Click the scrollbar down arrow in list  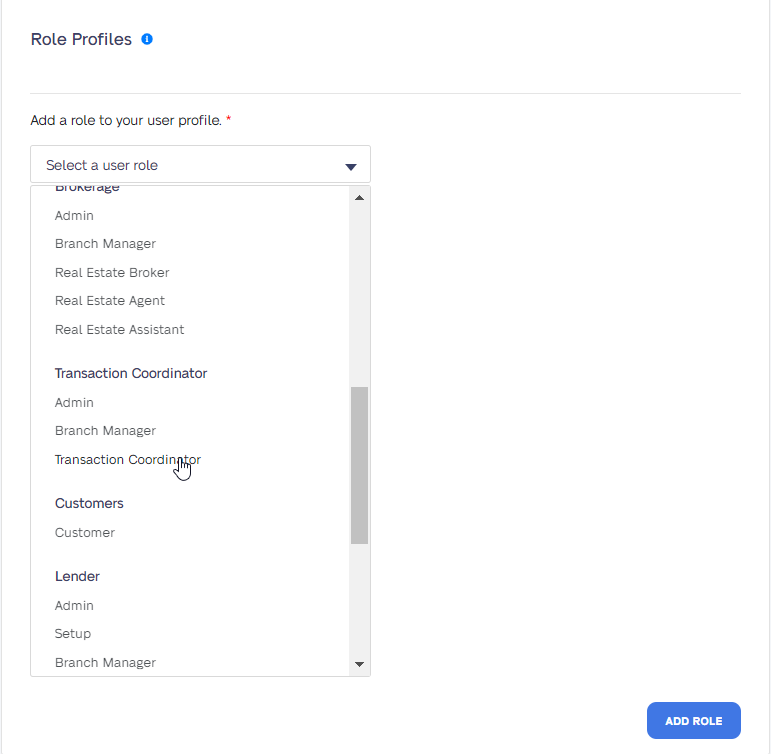point(359,664)
